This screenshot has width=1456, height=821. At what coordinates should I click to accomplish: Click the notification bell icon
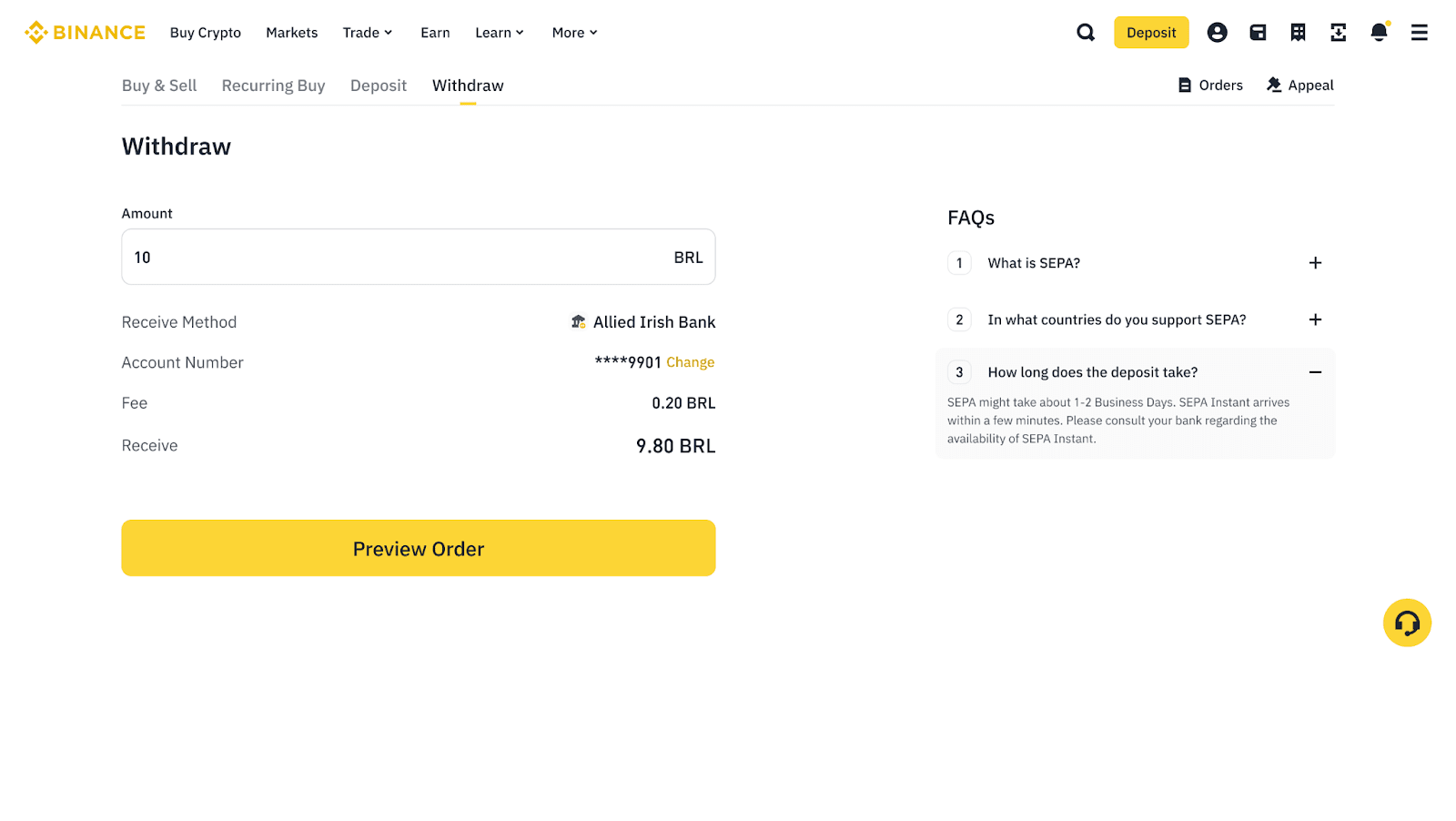point(1379,33)
